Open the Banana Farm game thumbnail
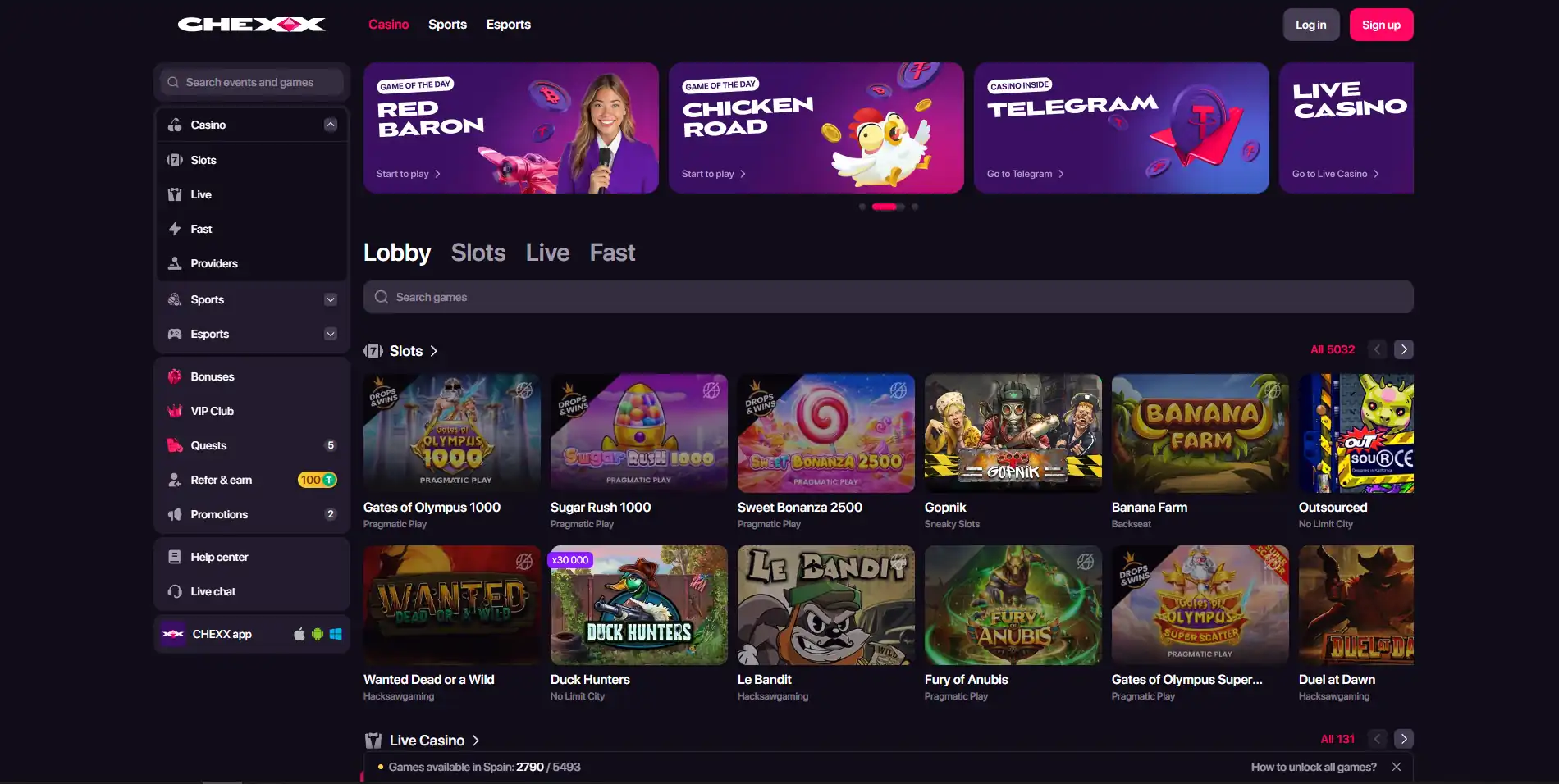 [x=1200, y=434]
